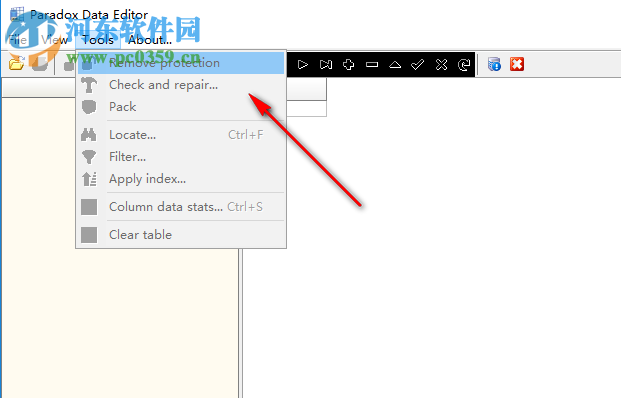Click the open folder toolbar icon

click(17, 63)
